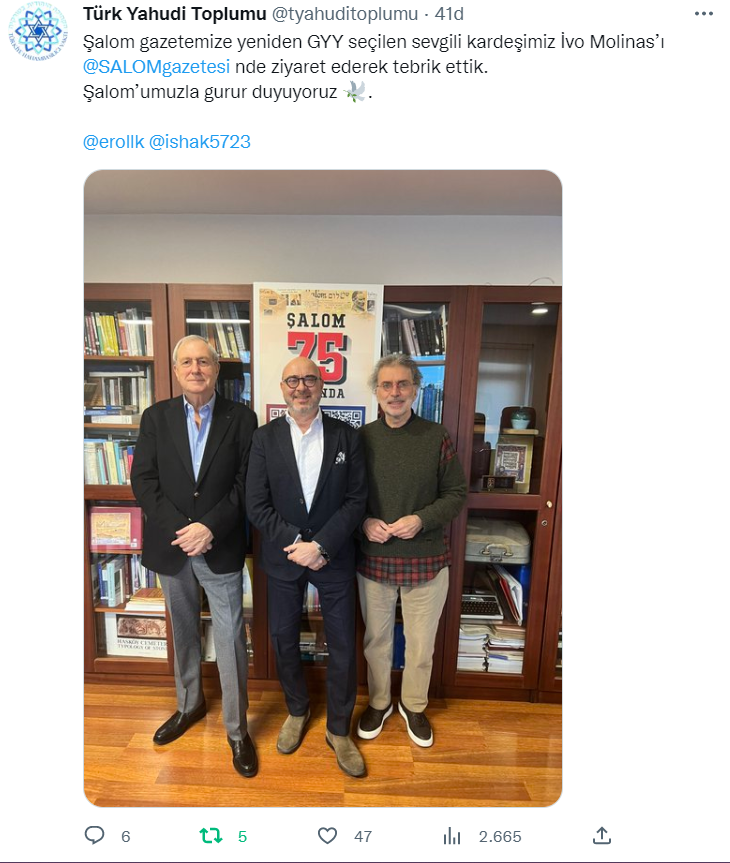Open Türk Yahudi Toplumu profile avatar
Screen dimensions: 730x863
tap(38, 31)
